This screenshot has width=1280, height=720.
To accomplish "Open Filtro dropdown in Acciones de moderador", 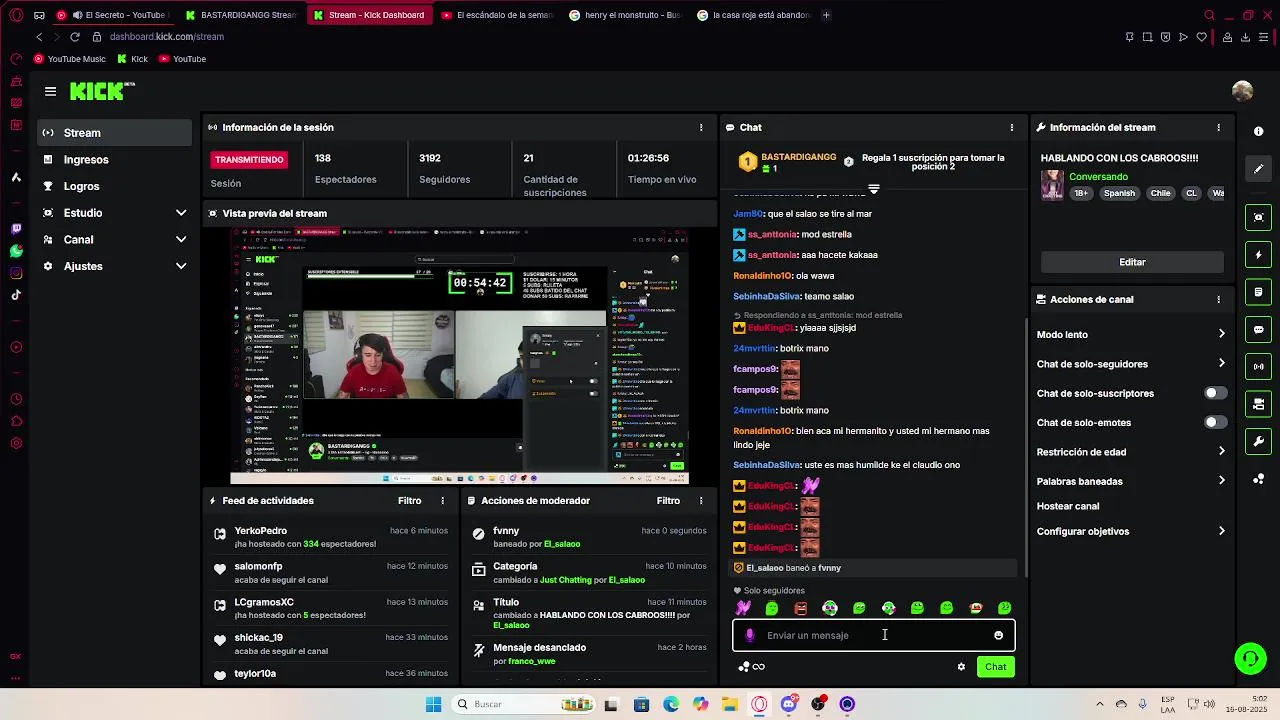I will point(668,501).
